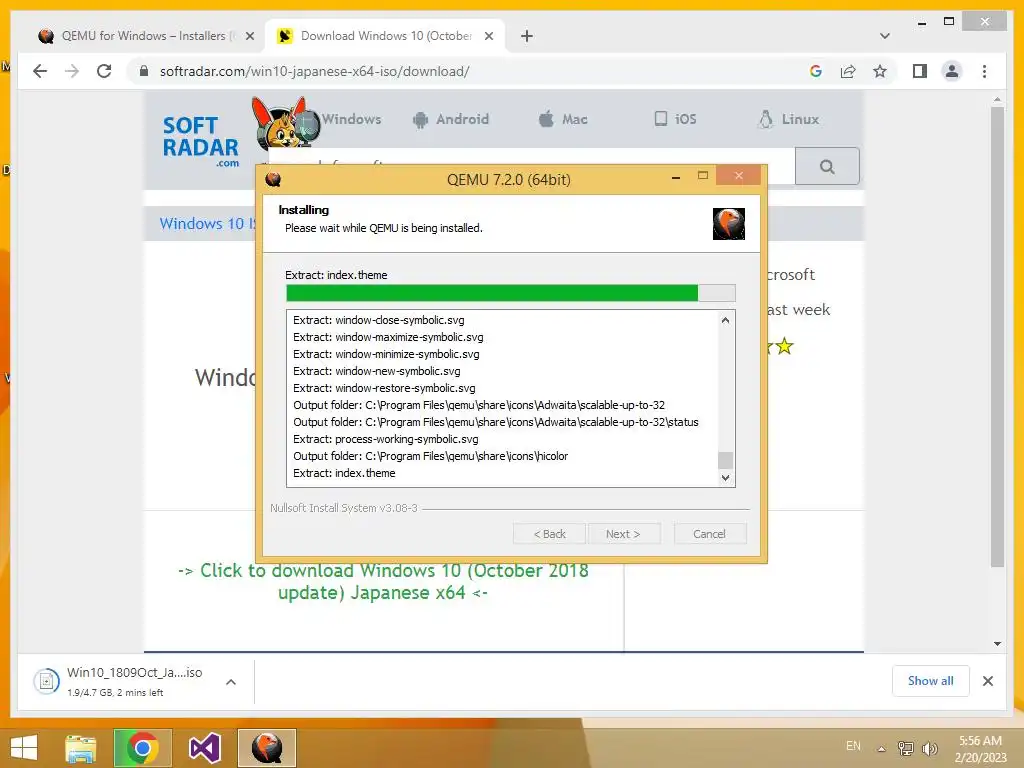Screen dimensions: 1024x768
Task: Click Show all downloads button
Action: [930, 680]
